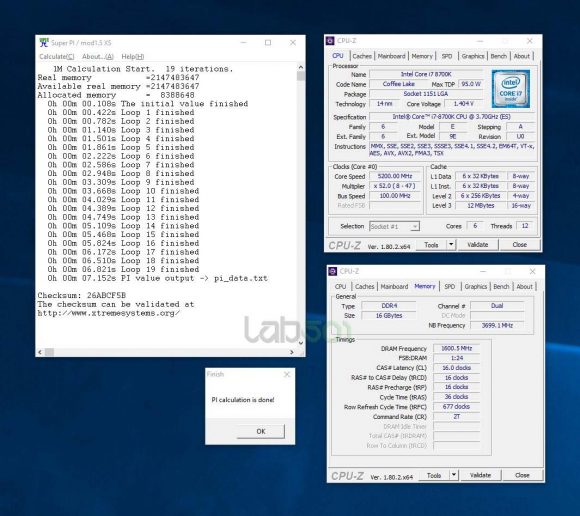580x516 pixels.
Task: Open the Calculate menu in Super PI
Action: (57, 57)
